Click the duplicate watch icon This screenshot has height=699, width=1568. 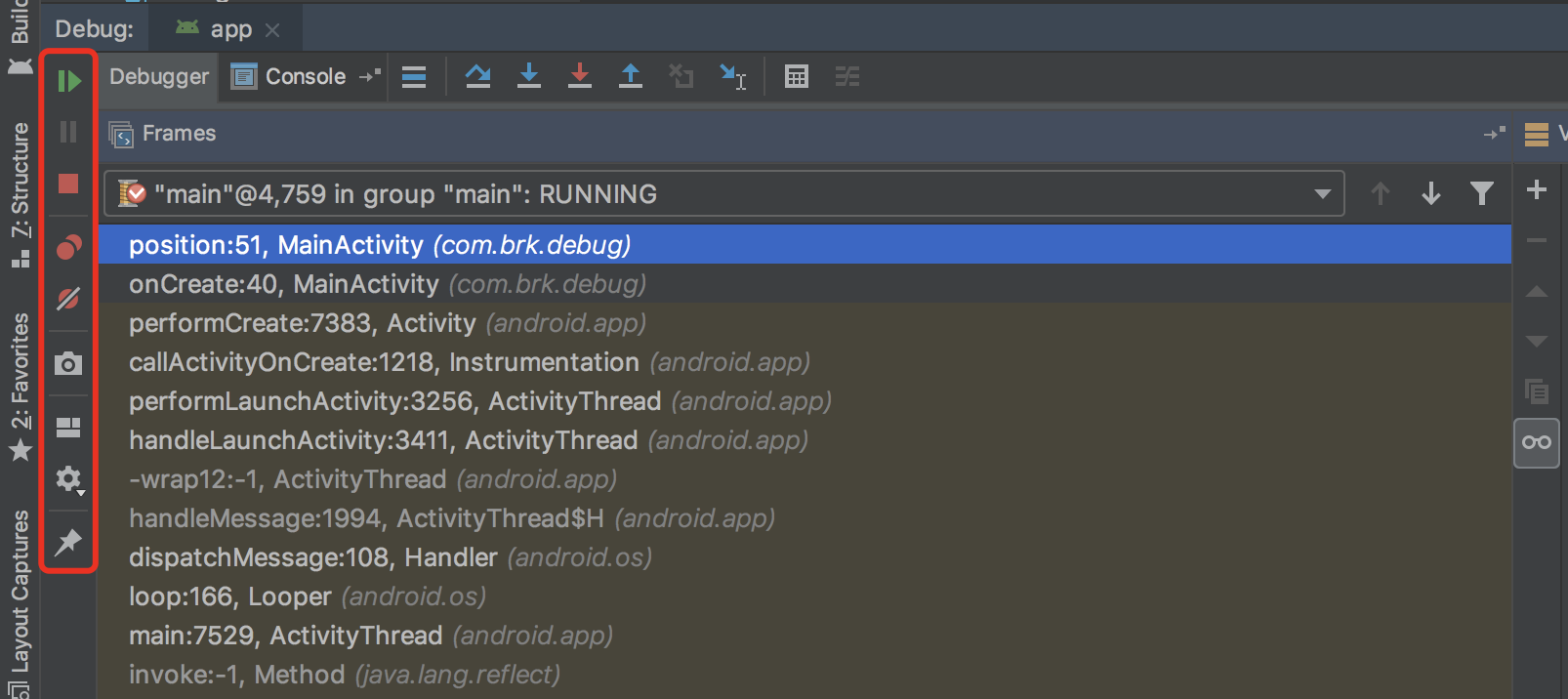(1537, 391)
